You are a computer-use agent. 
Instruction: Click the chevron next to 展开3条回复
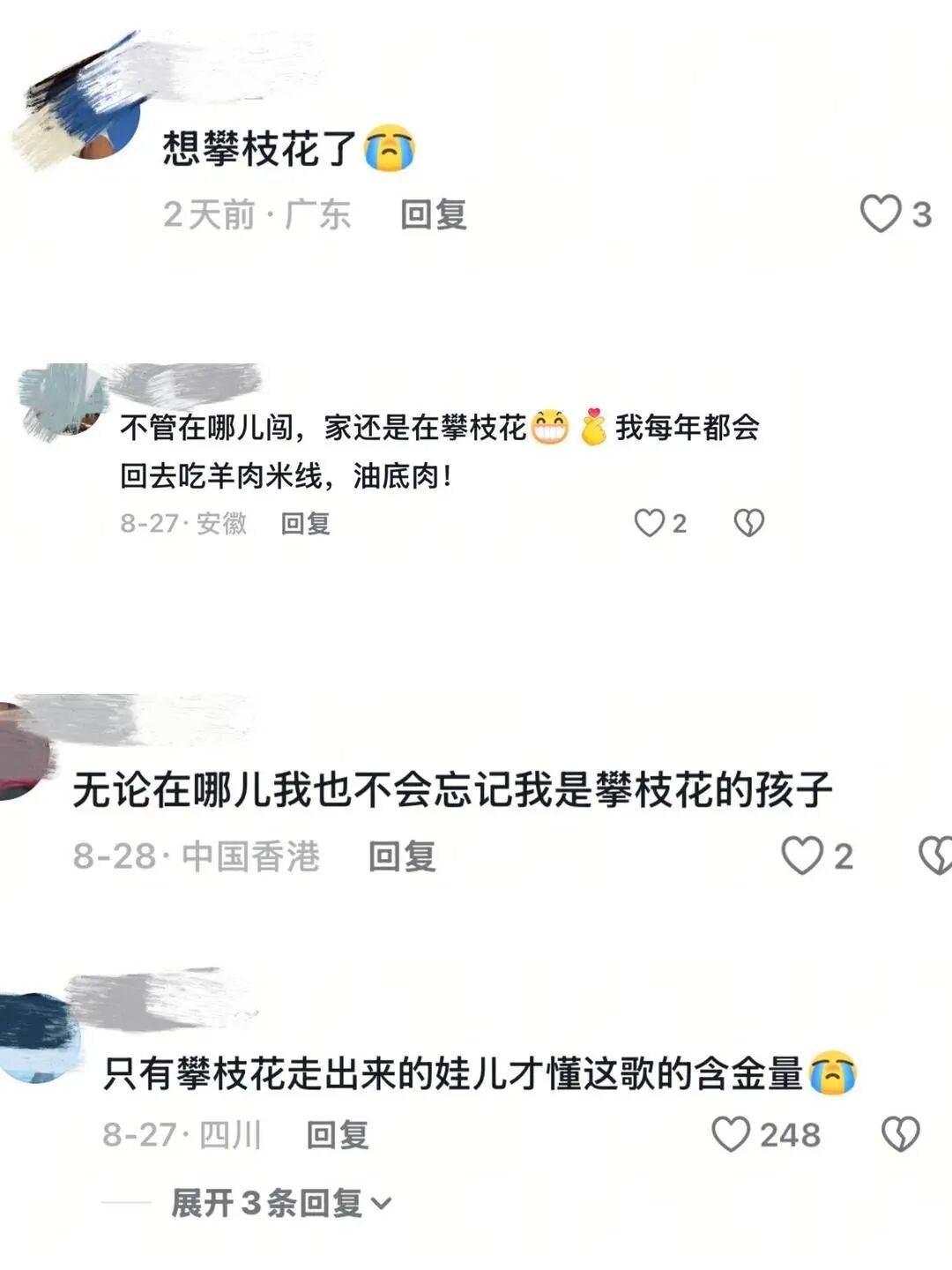click(382, 1204)
